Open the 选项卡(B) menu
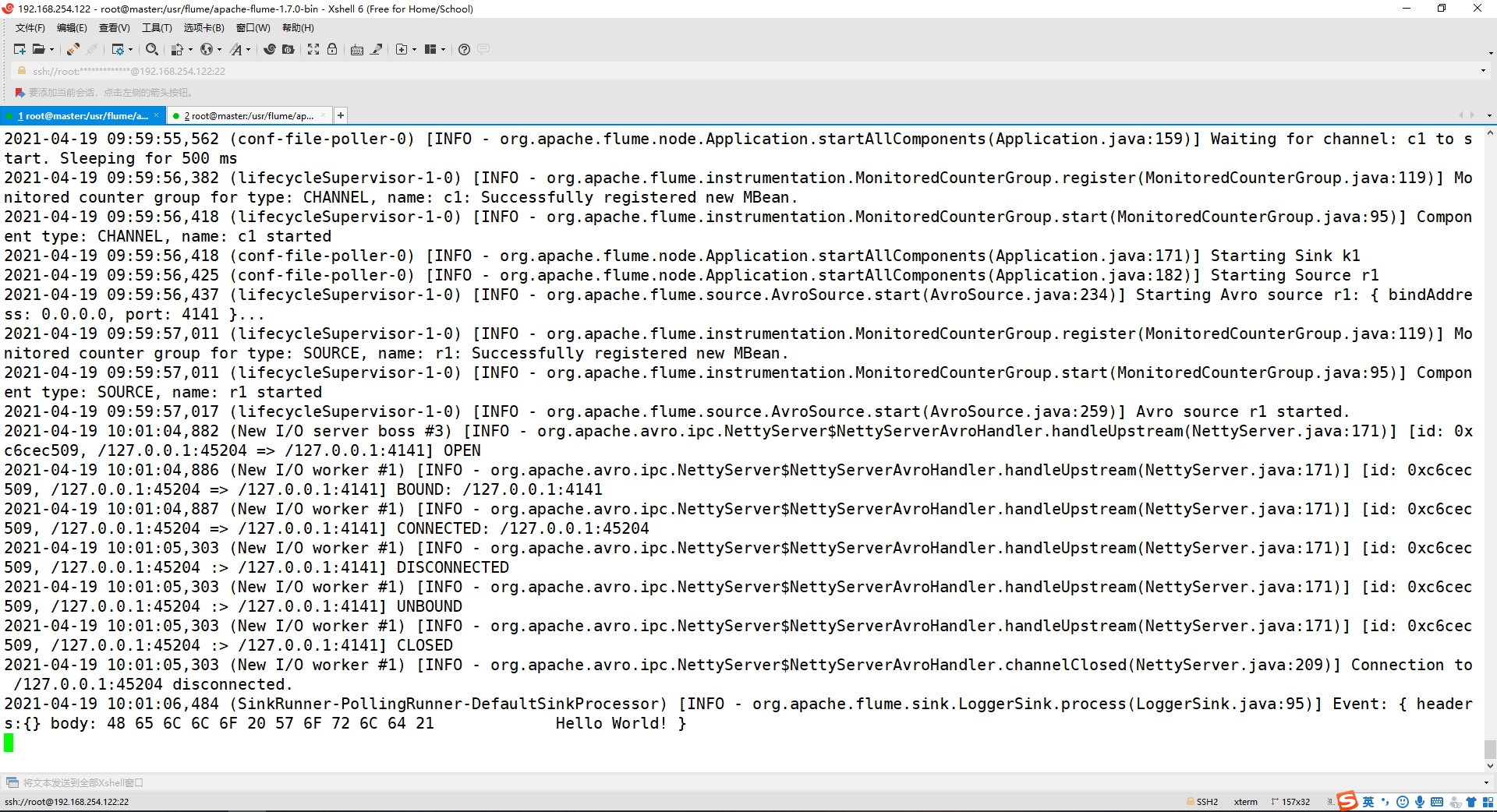This screenshot has height=812, width=1497. click(203, 28)
